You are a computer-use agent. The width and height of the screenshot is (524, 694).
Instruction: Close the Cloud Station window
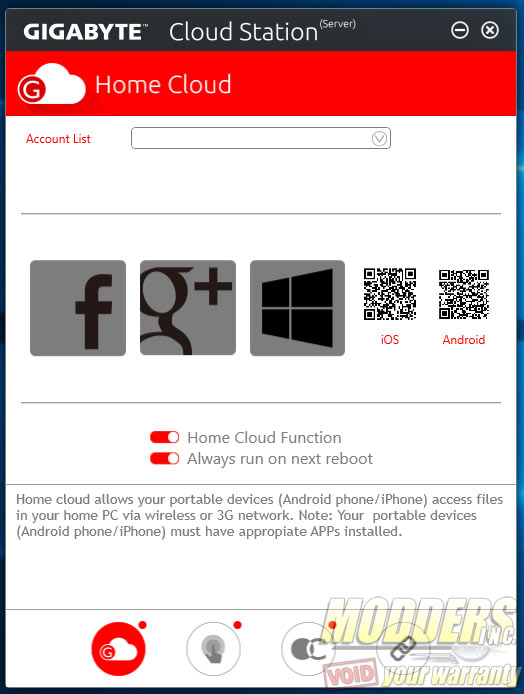tap(490, 31)
